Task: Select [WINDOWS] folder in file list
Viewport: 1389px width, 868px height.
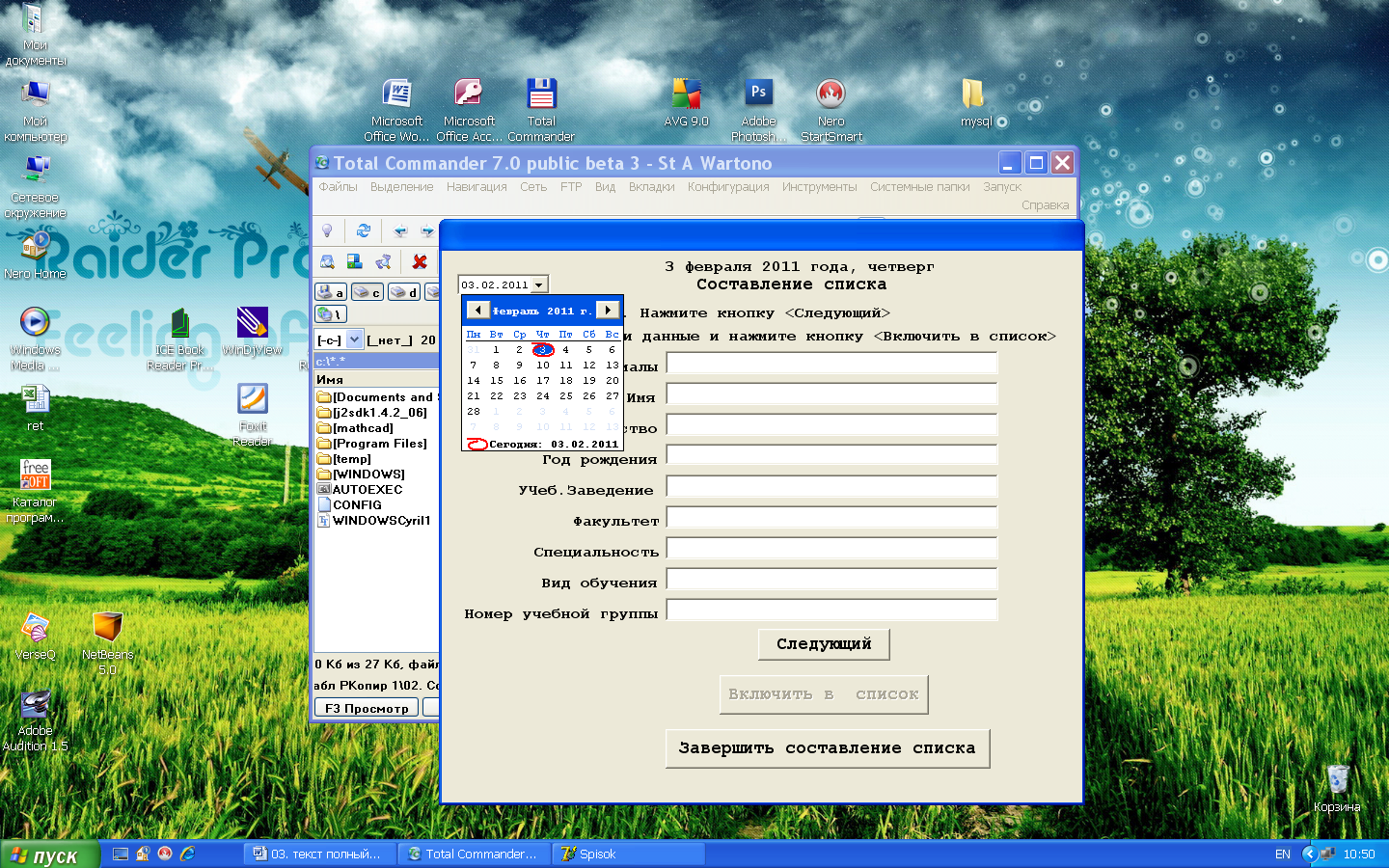Action: [362, 475]
